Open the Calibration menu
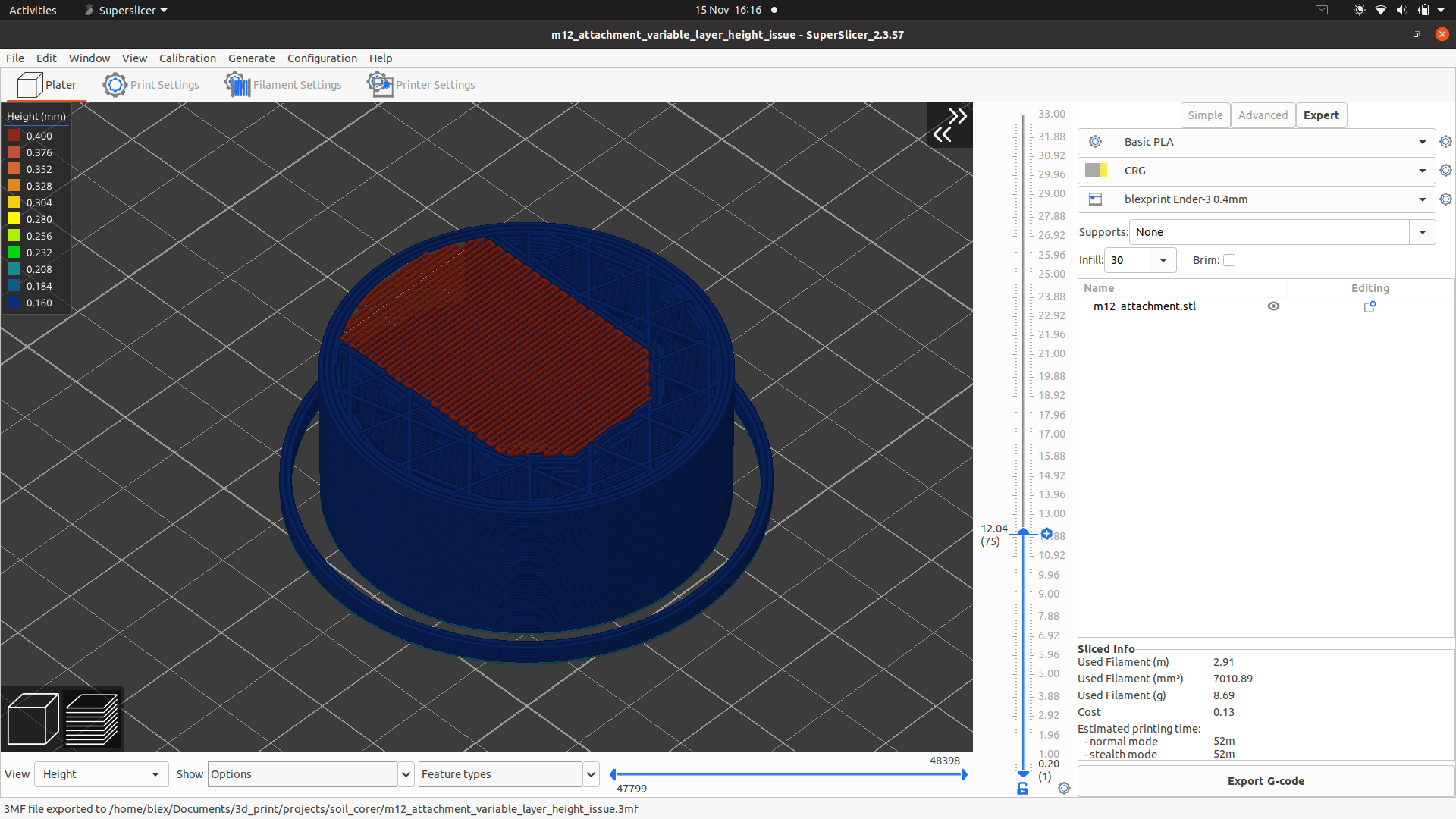This screenshot has width=1456, height=819. pyautogui.click(x=187, y=58)
